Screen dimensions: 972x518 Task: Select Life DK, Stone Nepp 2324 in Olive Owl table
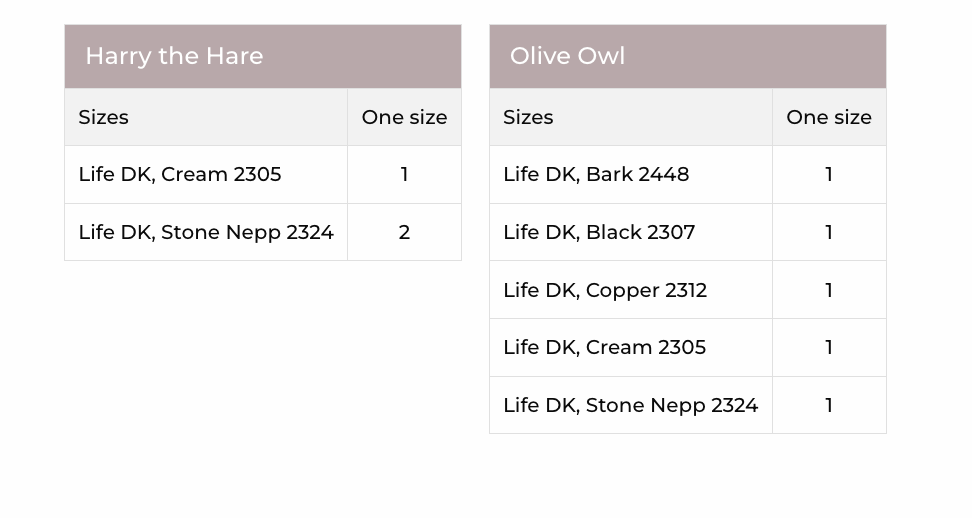(630, 405)
